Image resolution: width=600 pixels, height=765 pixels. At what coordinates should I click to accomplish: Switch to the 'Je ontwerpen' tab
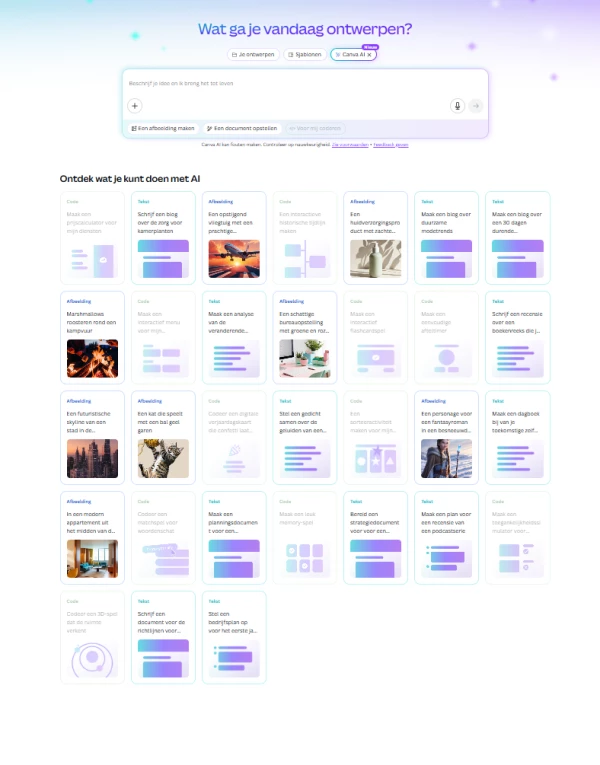click(253, 55)
